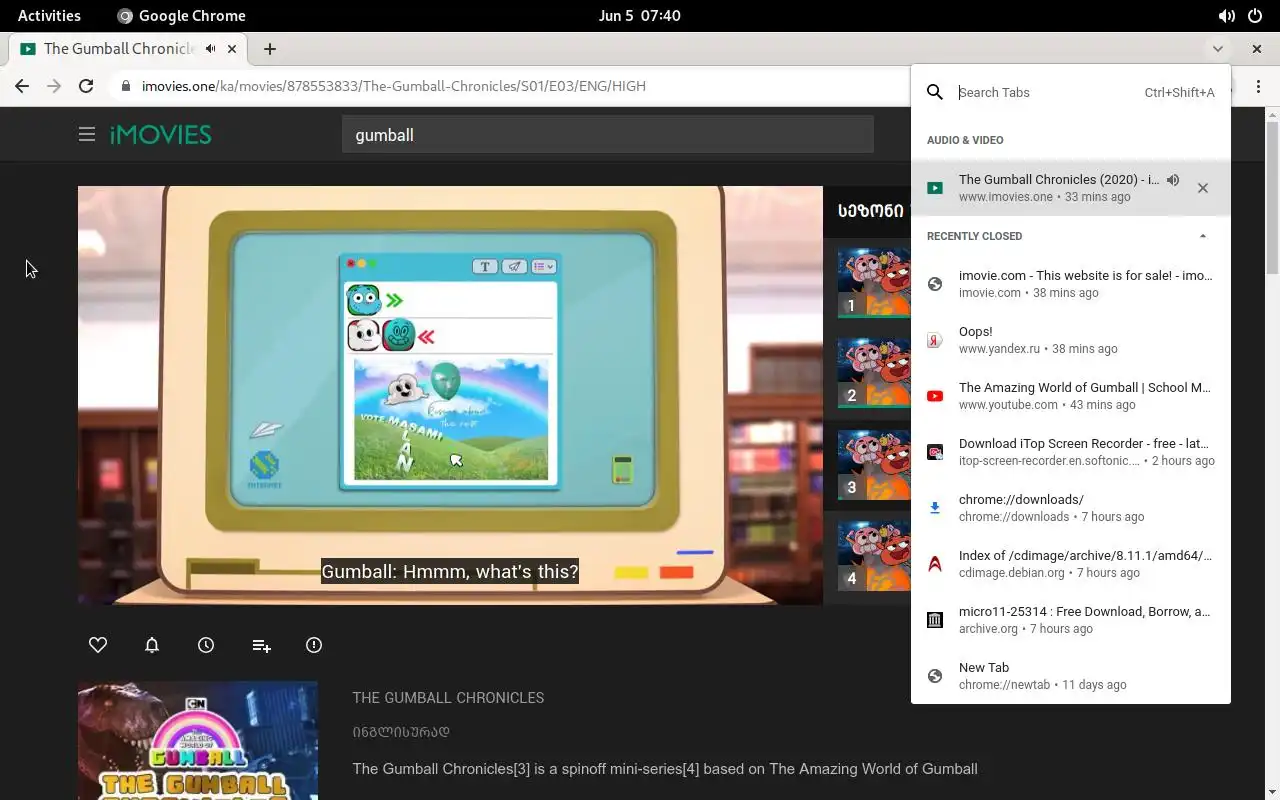Click the Gumball Chronicles poster image
This screenshot has height=800, width=1280.
click(198, 741)
